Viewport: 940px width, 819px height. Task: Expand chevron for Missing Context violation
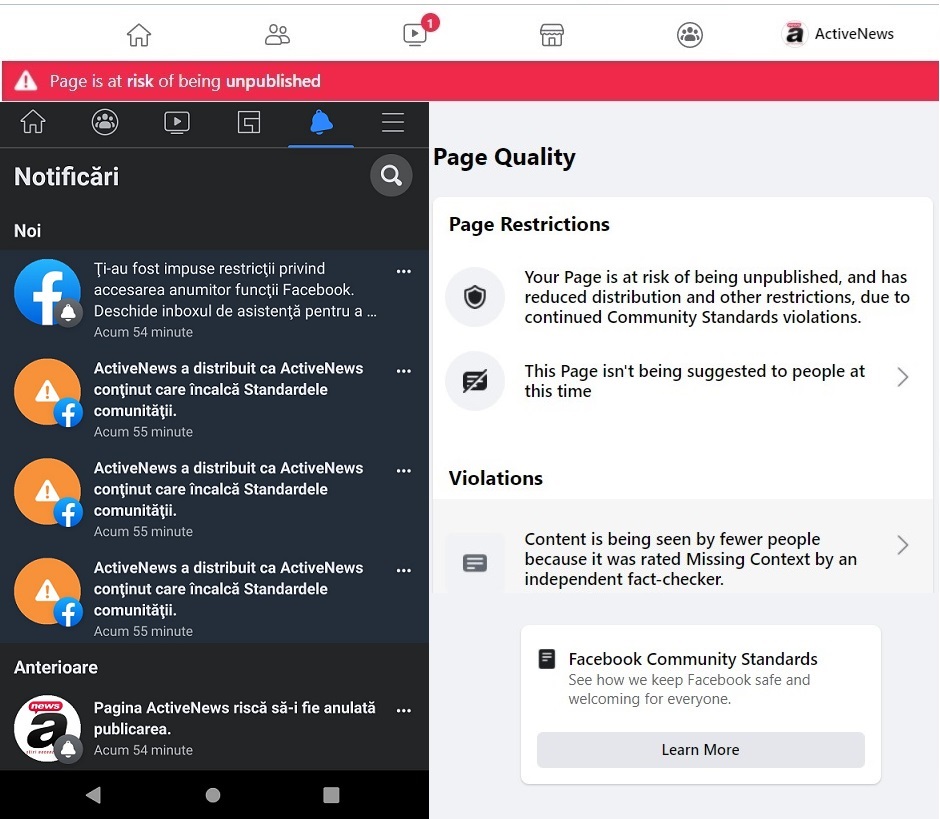click(x=902, y=545)
